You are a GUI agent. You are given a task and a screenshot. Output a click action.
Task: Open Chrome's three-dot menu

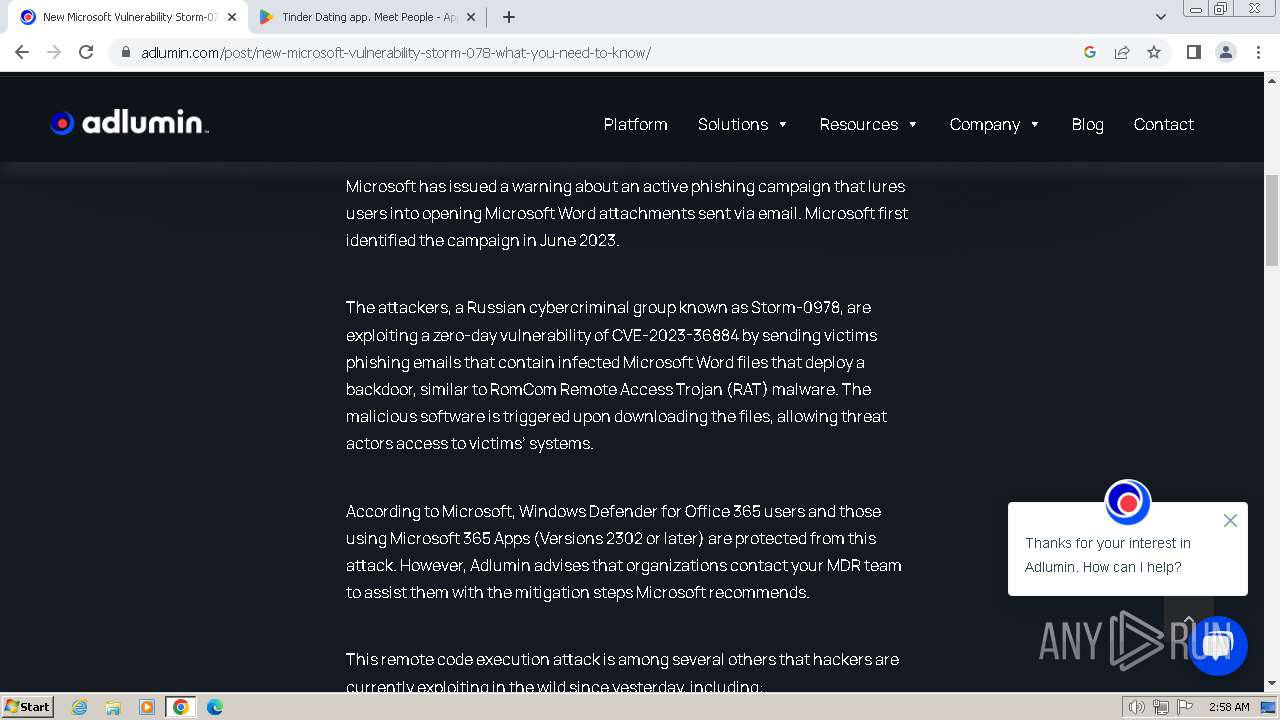pos(1258,52)
